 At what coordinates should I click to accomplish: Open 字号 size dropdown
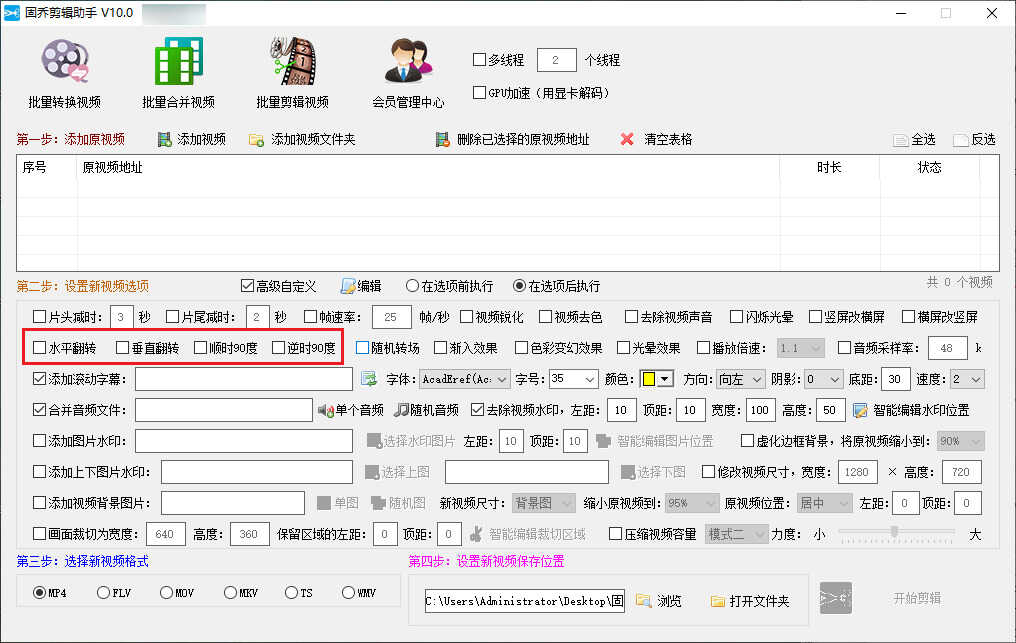coord(573,379)
